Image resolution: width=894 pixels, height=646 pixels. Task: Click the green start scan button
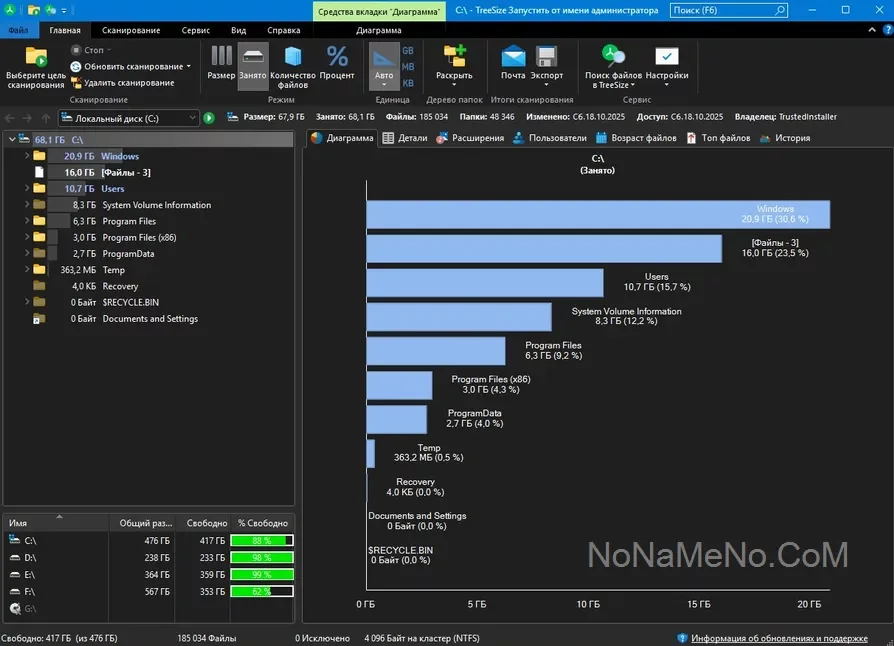click(209, 118)
